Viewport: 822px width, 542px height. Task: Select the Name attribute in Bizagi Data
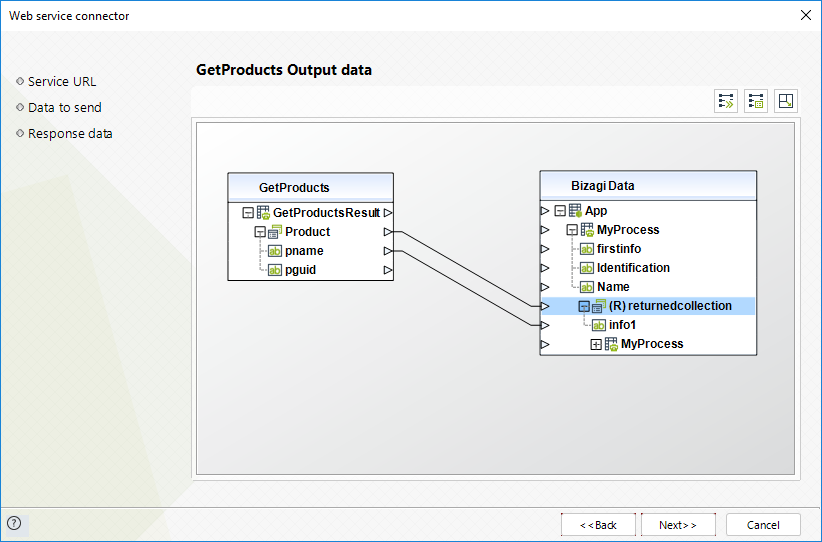(648, 287)
